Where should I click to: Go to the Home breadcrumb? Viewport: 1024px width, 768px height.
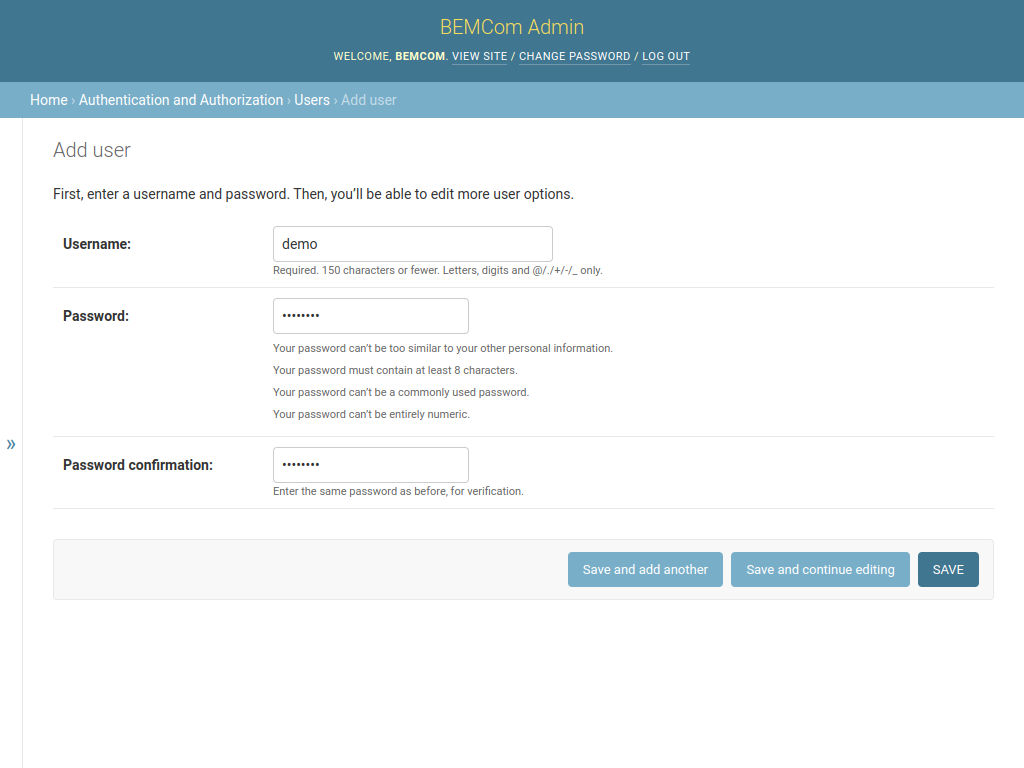coord(49,100)
